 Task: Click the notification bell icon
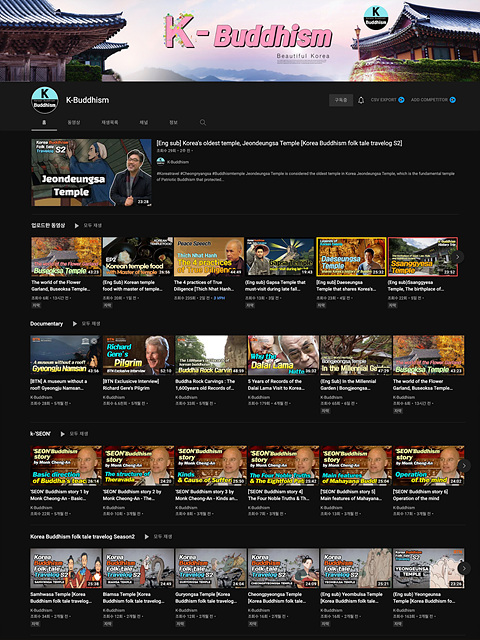tap(361, 100)
